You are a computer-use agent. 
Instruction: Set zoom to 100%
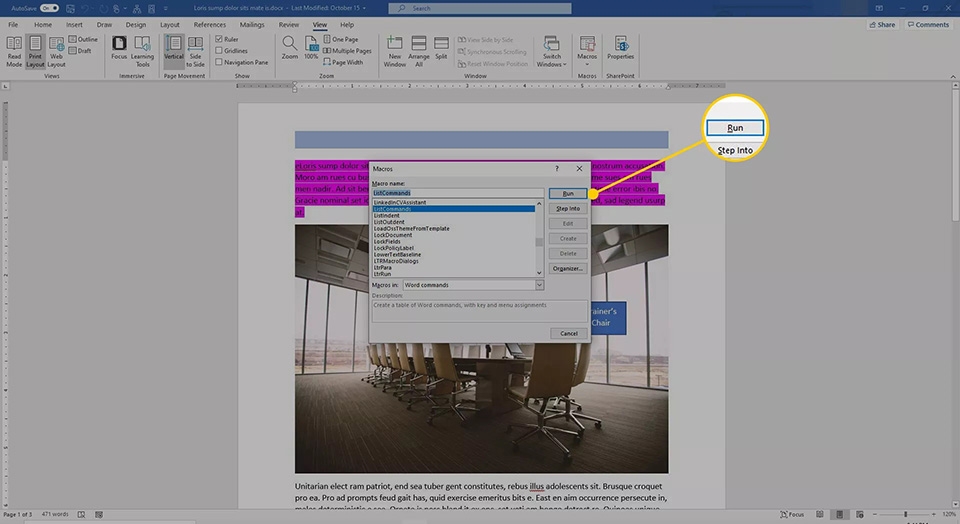(x=312, y=48)
